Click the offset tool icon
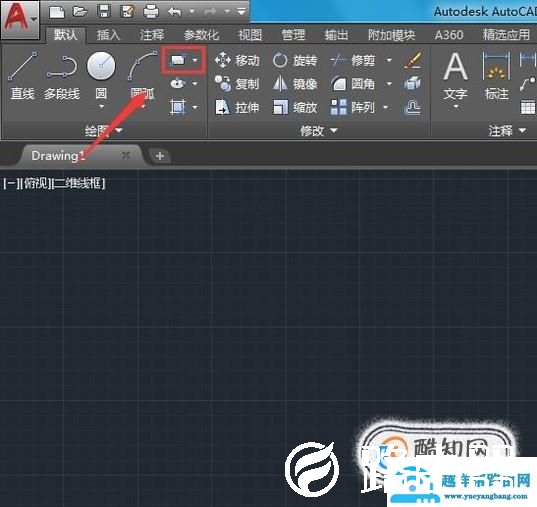Image resolution: width=537 pixels, height=507 pixels. (412, 107)
